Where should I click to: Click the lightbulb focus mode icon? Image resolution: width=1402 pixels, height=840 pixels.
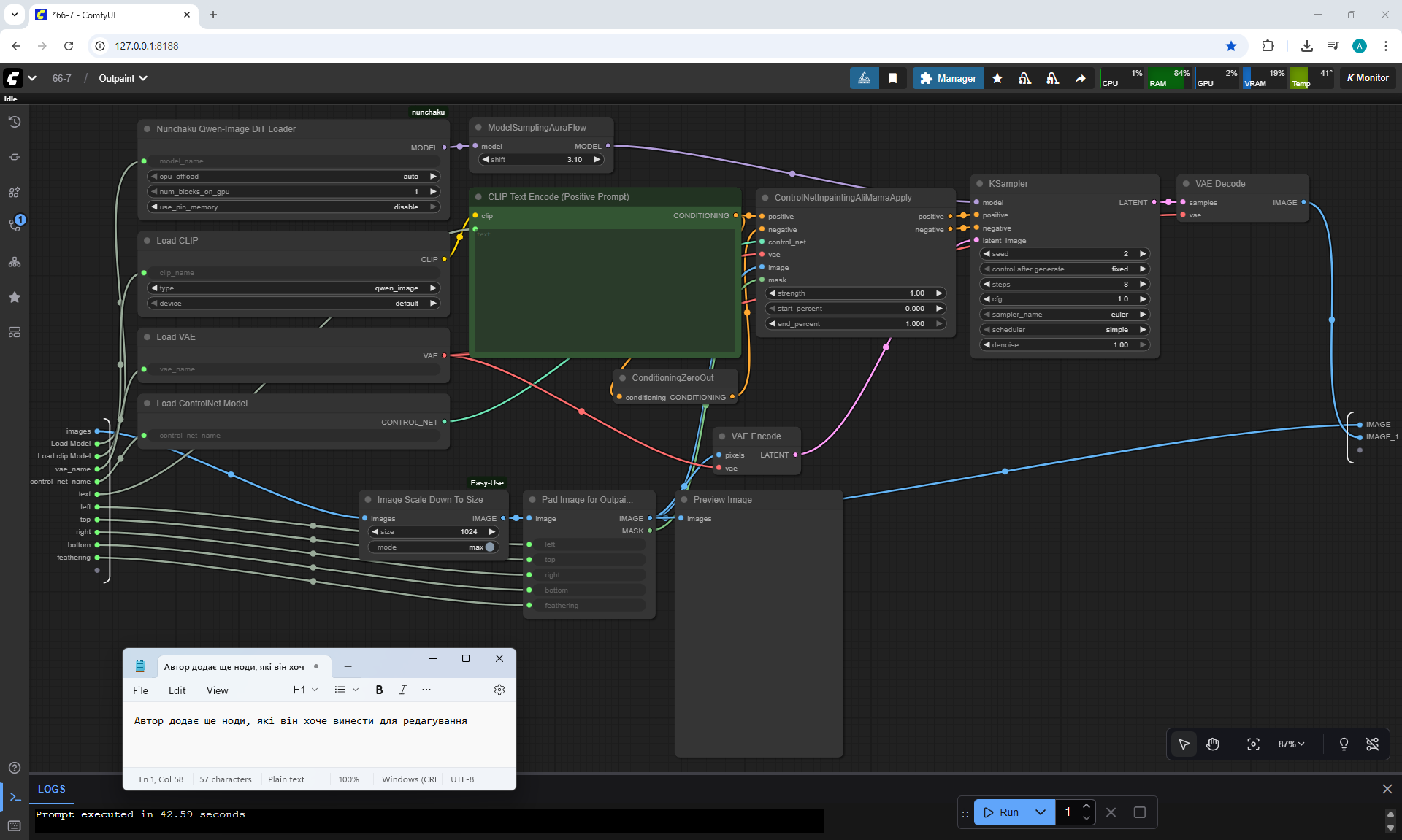pyautogui.click(x=1344, y=744)
